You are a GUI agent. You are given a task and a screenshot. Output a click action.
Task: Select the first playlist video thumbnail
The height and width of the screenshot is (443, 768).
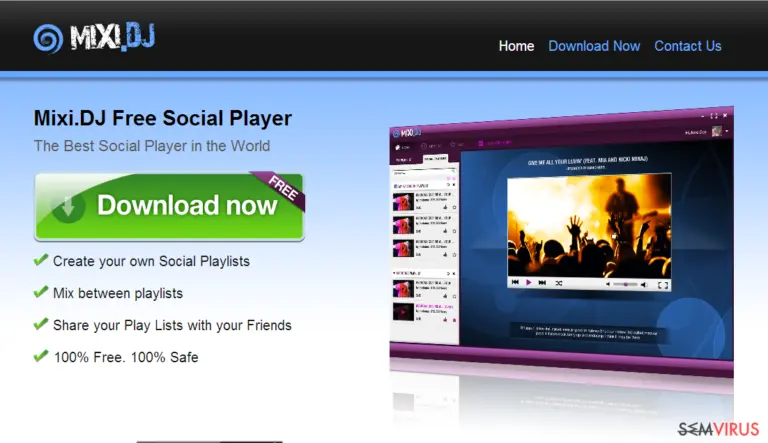tap(403, 201)
